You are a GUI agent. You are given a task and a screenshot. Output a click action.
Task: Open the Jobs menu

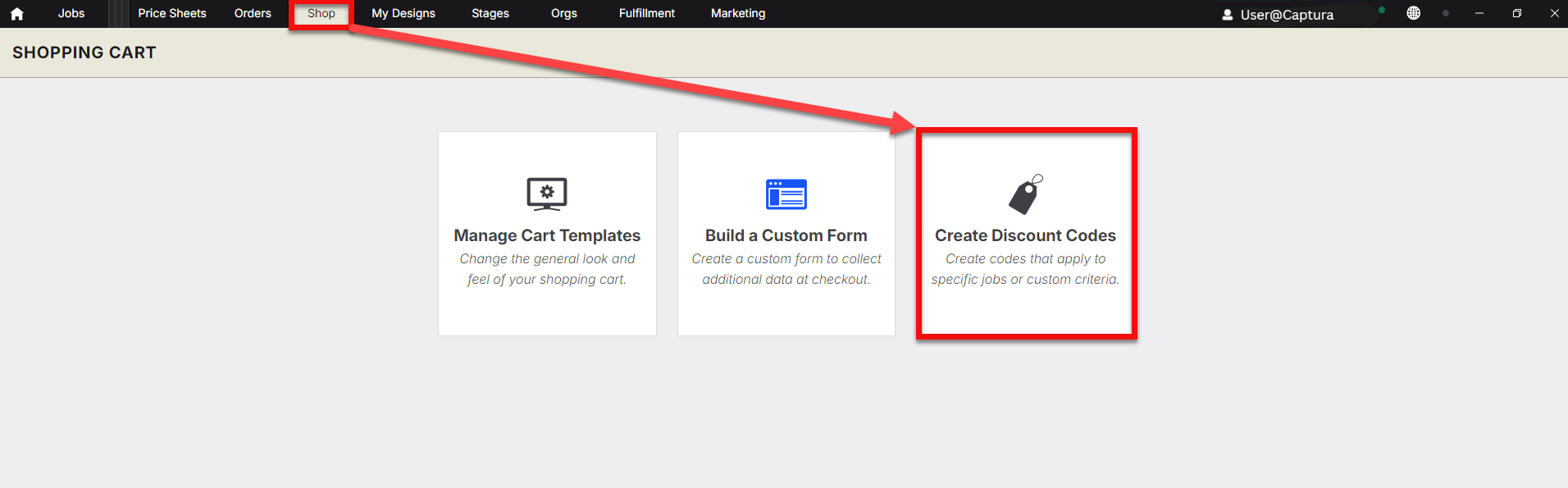click(x=71, y=13)
